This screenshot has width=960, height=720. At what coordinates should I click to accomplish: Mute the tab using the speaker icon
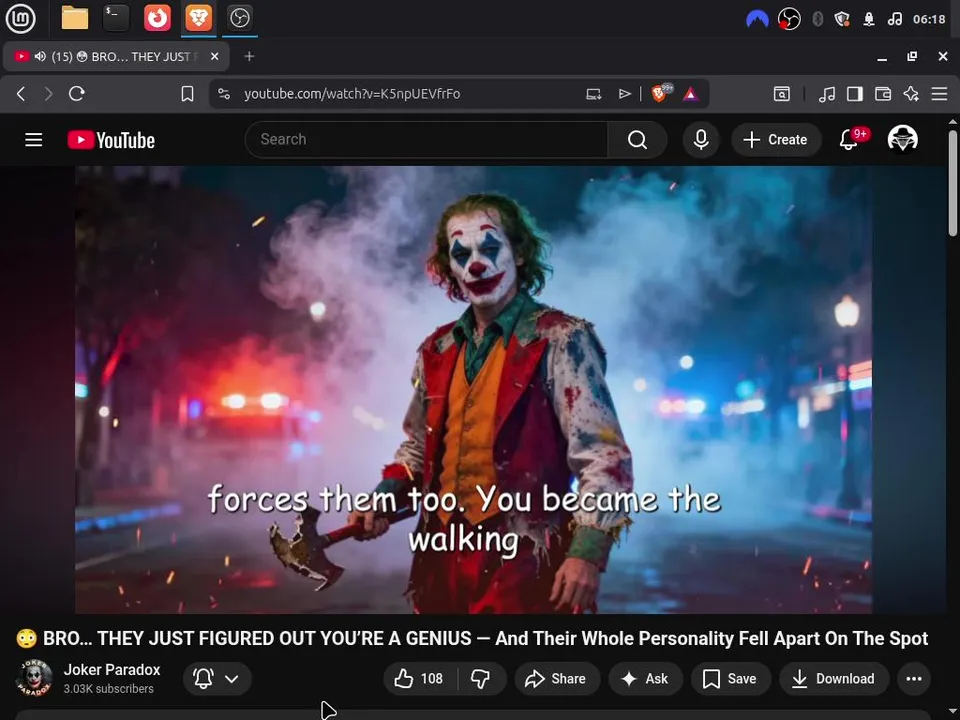coord(40,56)
